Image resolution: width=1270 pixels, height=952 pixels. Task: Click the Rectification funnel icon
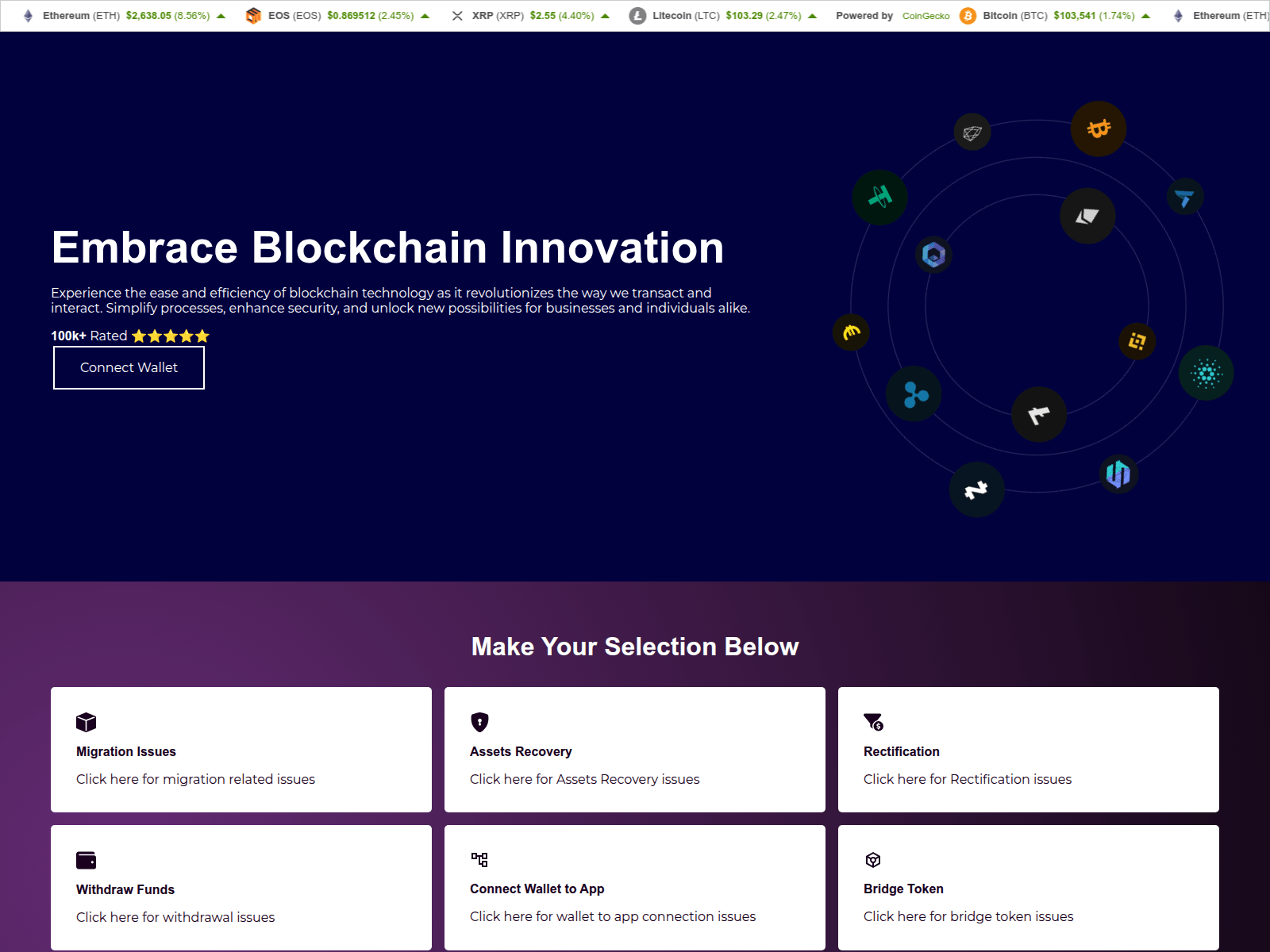(x=873, y=722)
